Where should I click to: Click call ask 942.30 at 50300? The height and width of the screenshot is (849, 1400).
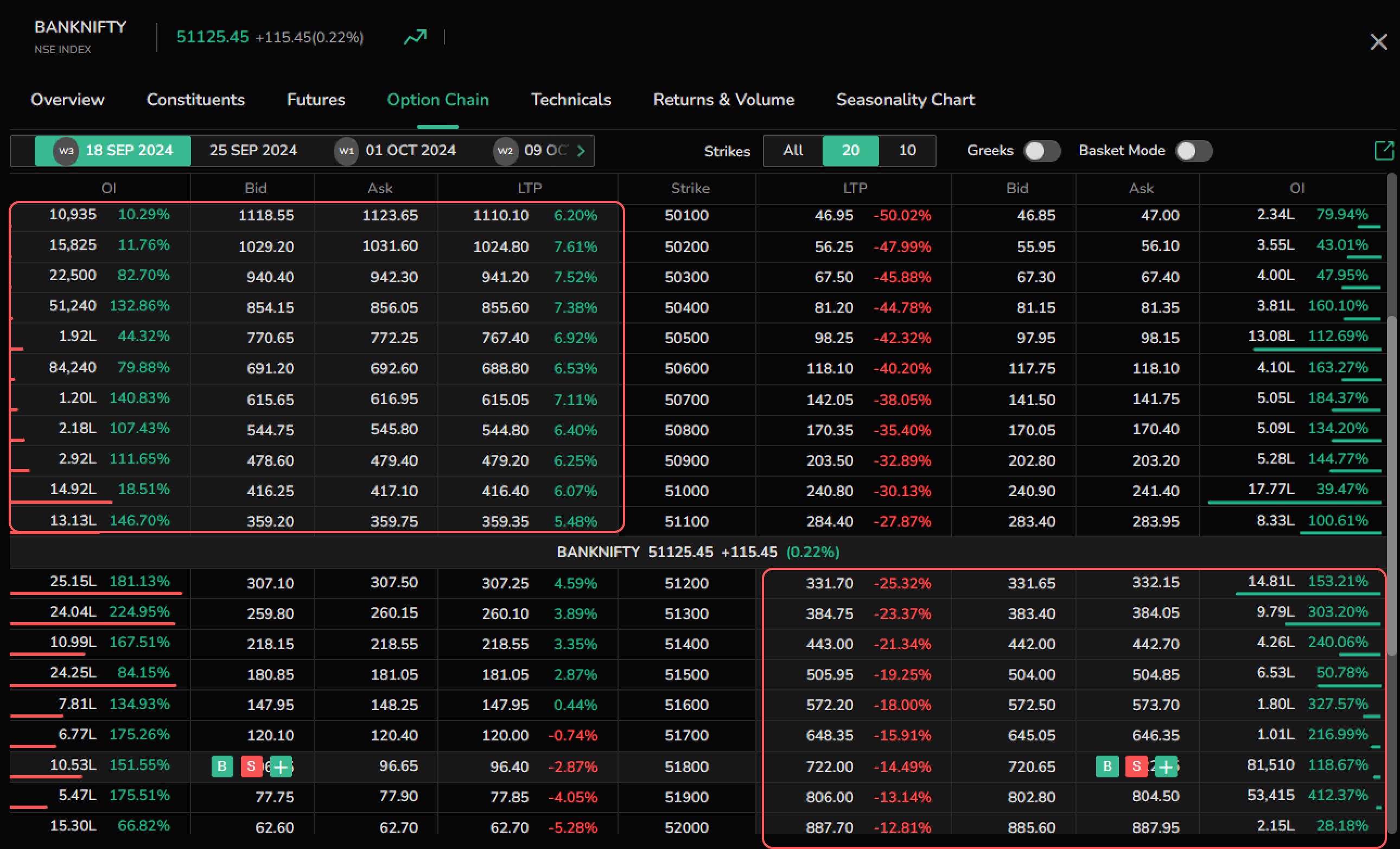(x=394, y=277)
